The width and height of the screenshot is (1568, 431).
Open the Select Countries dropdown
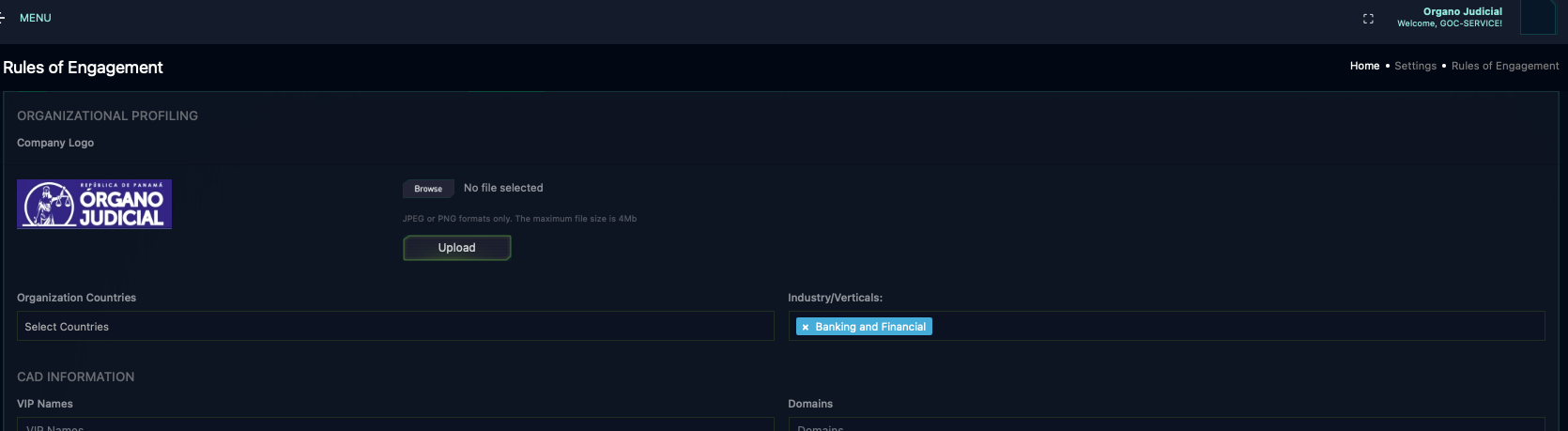(x=394, y=326)
